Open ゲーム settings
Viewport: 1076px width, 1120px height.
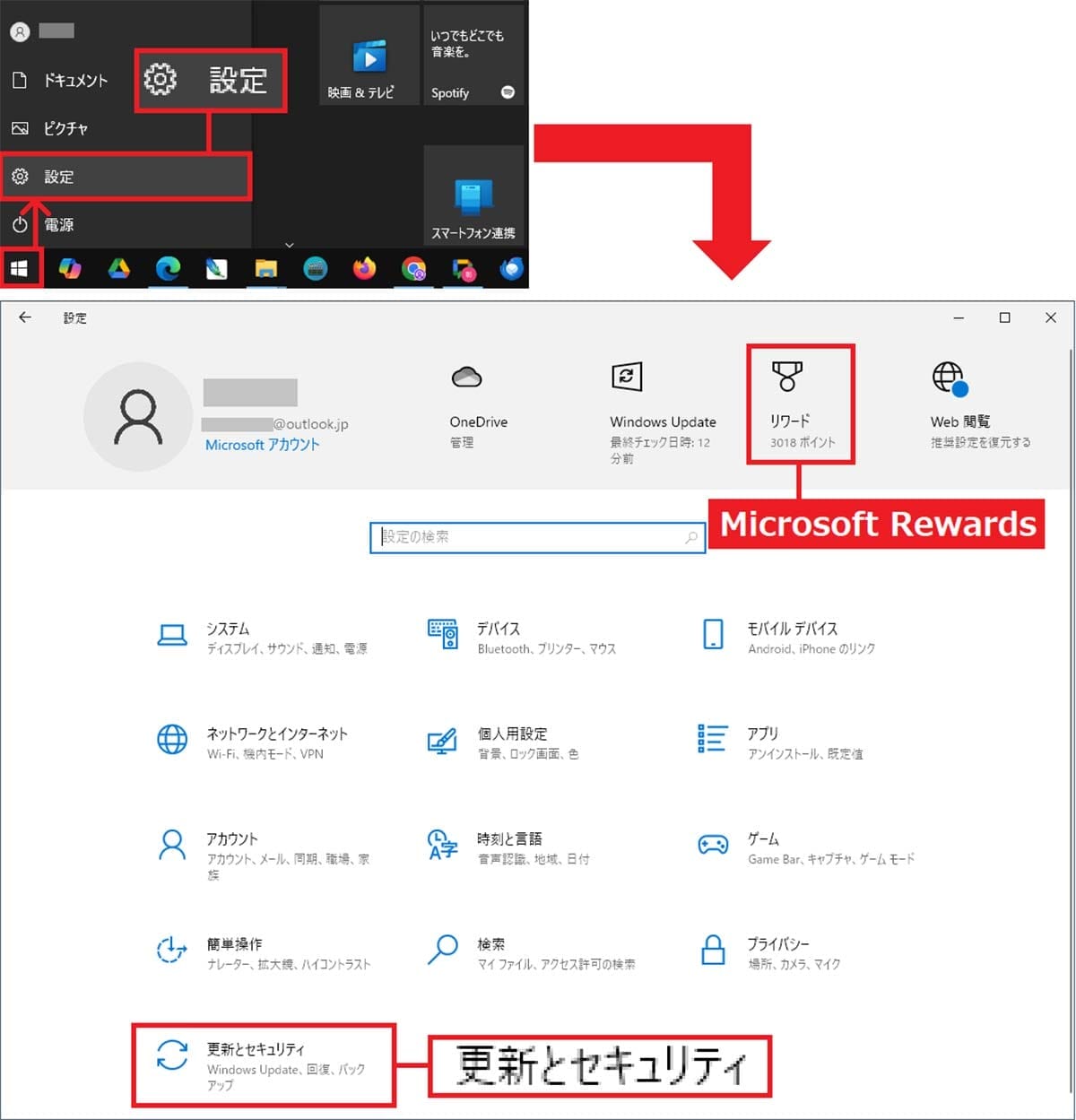click(805, 847)
